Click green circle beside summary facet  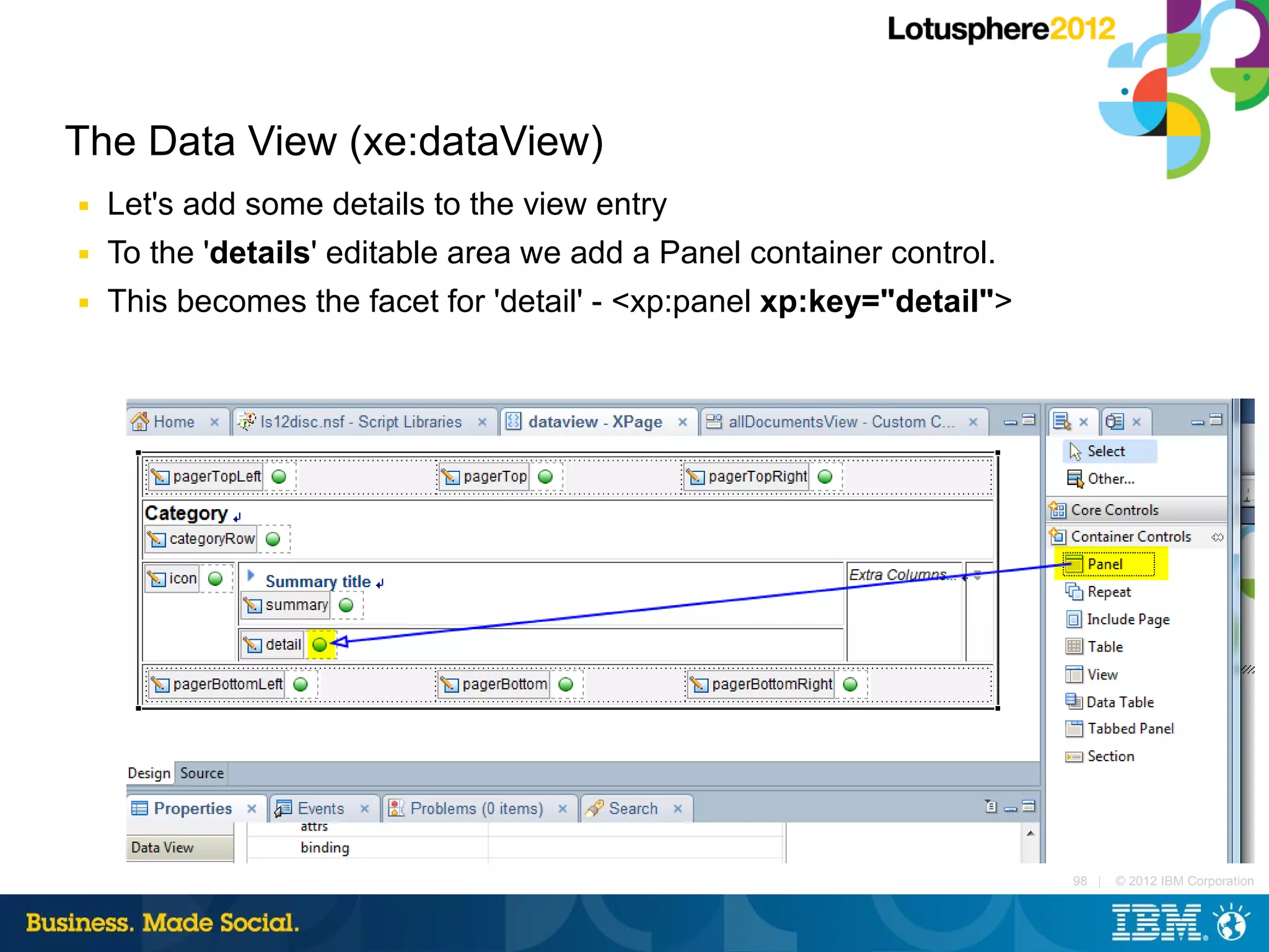coord(346,605)
